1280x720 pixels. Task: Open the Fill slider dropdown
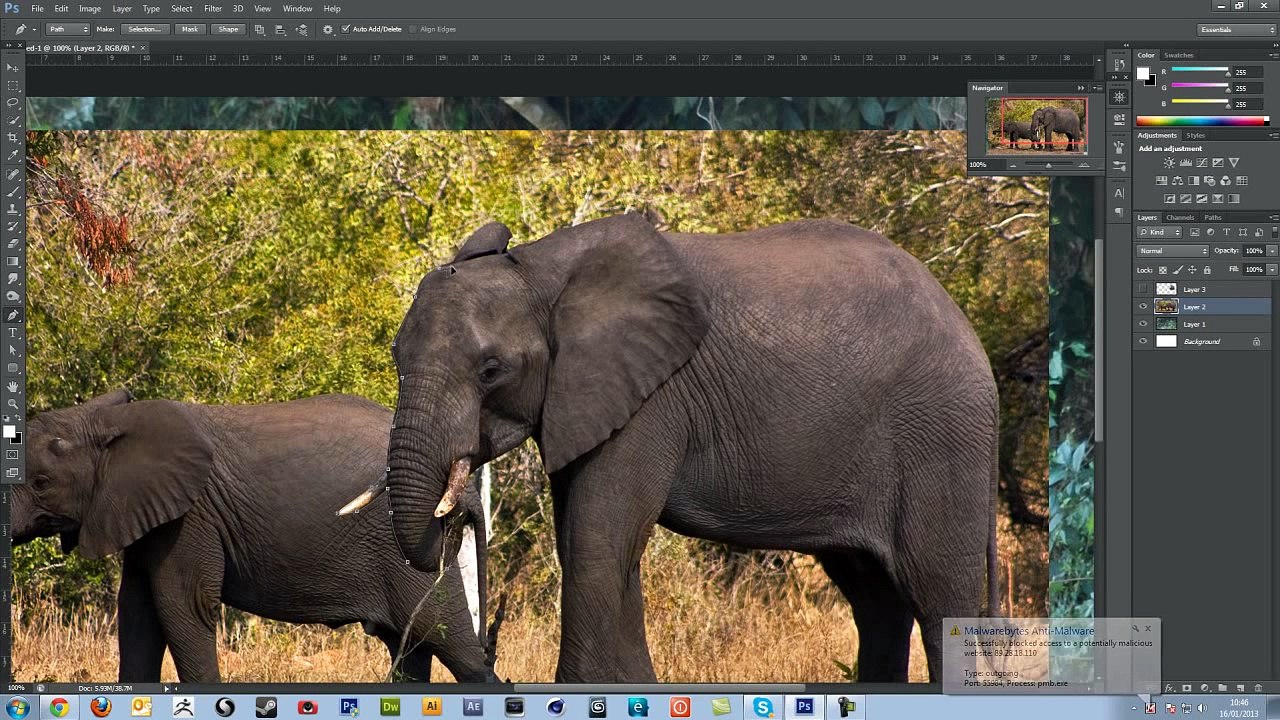coord(1272,270)
